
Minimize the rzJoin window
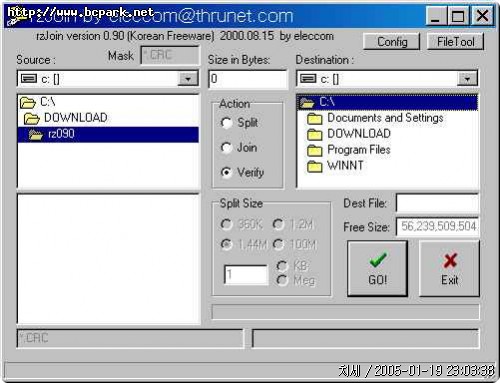436,16
